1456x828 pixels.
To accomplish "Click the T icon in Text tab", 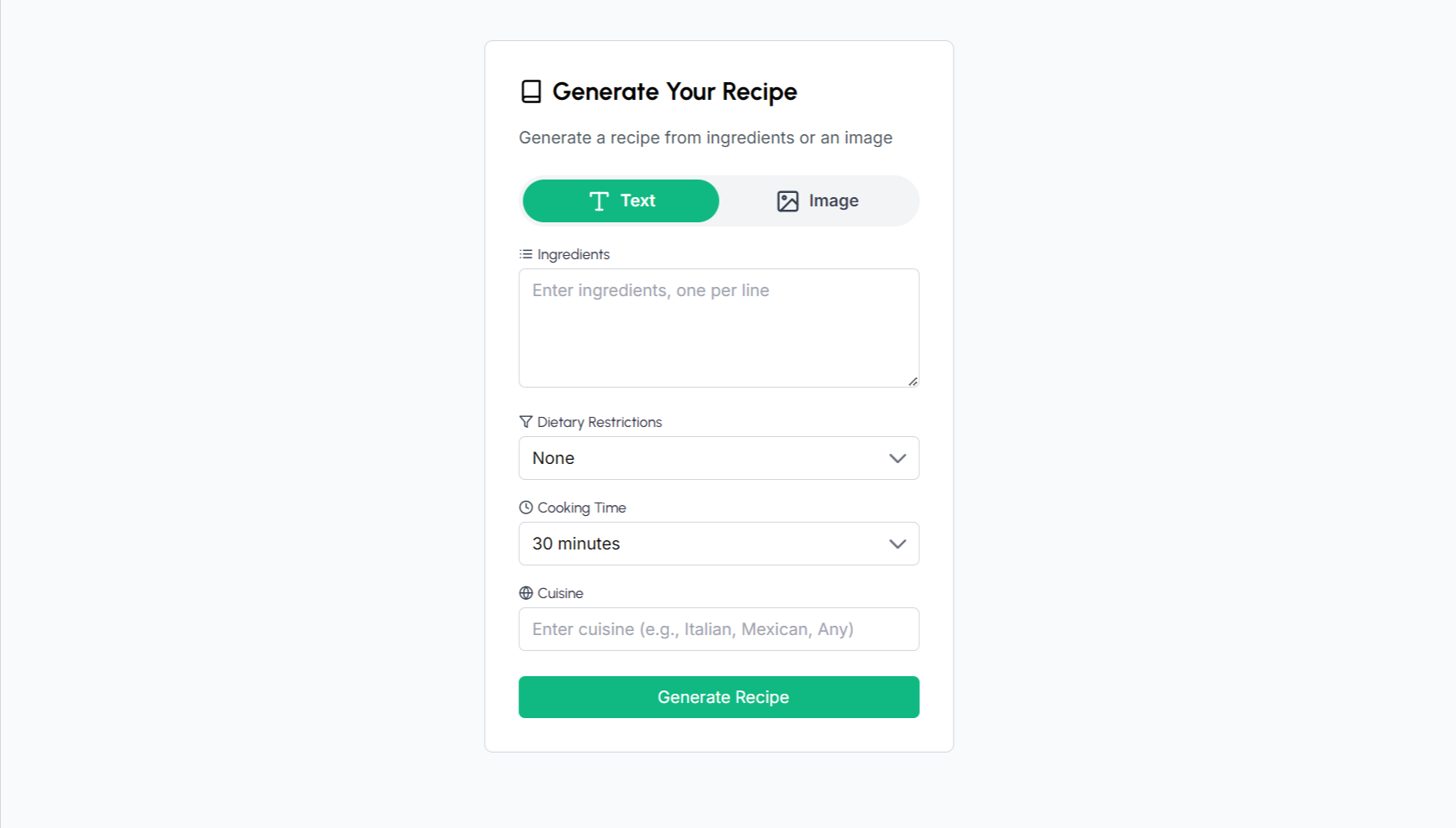I will pos(599,201).
